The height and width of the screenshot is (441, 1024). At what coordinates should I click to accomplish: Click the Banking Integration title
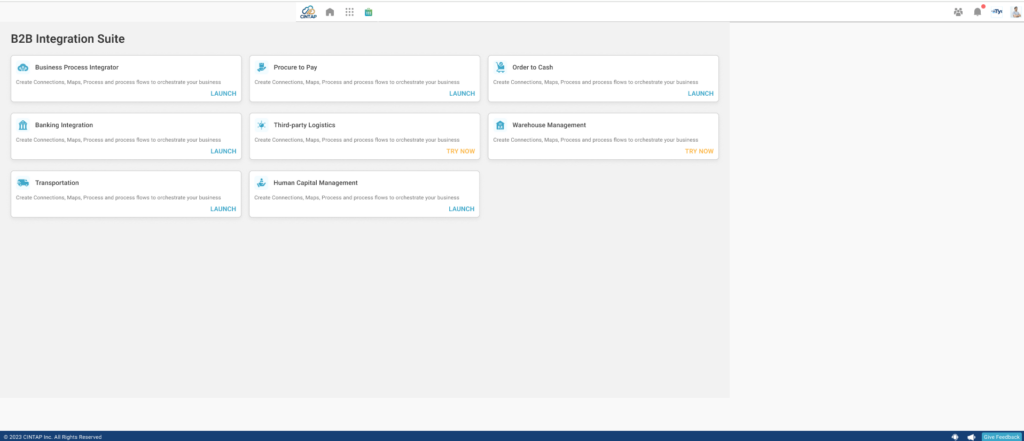(64, 125)
